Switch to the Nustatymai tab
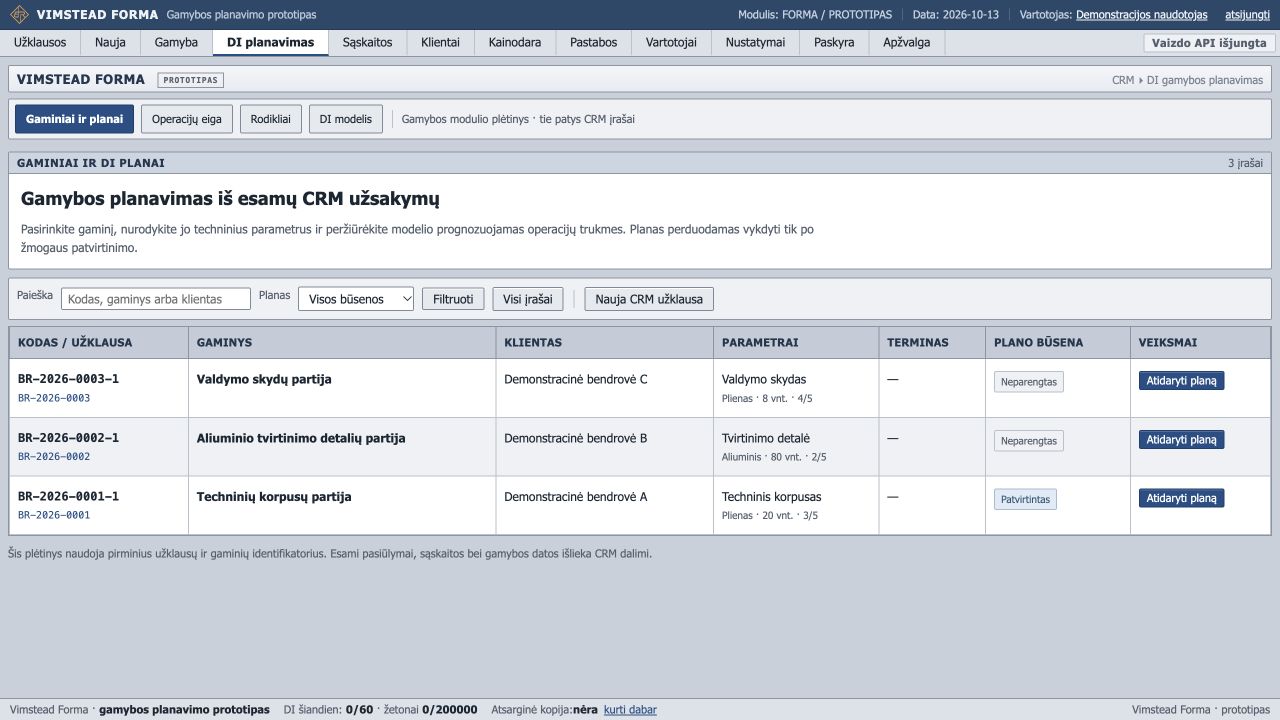Viewport: 1280px width, 720px height. (x=755, y=43)
